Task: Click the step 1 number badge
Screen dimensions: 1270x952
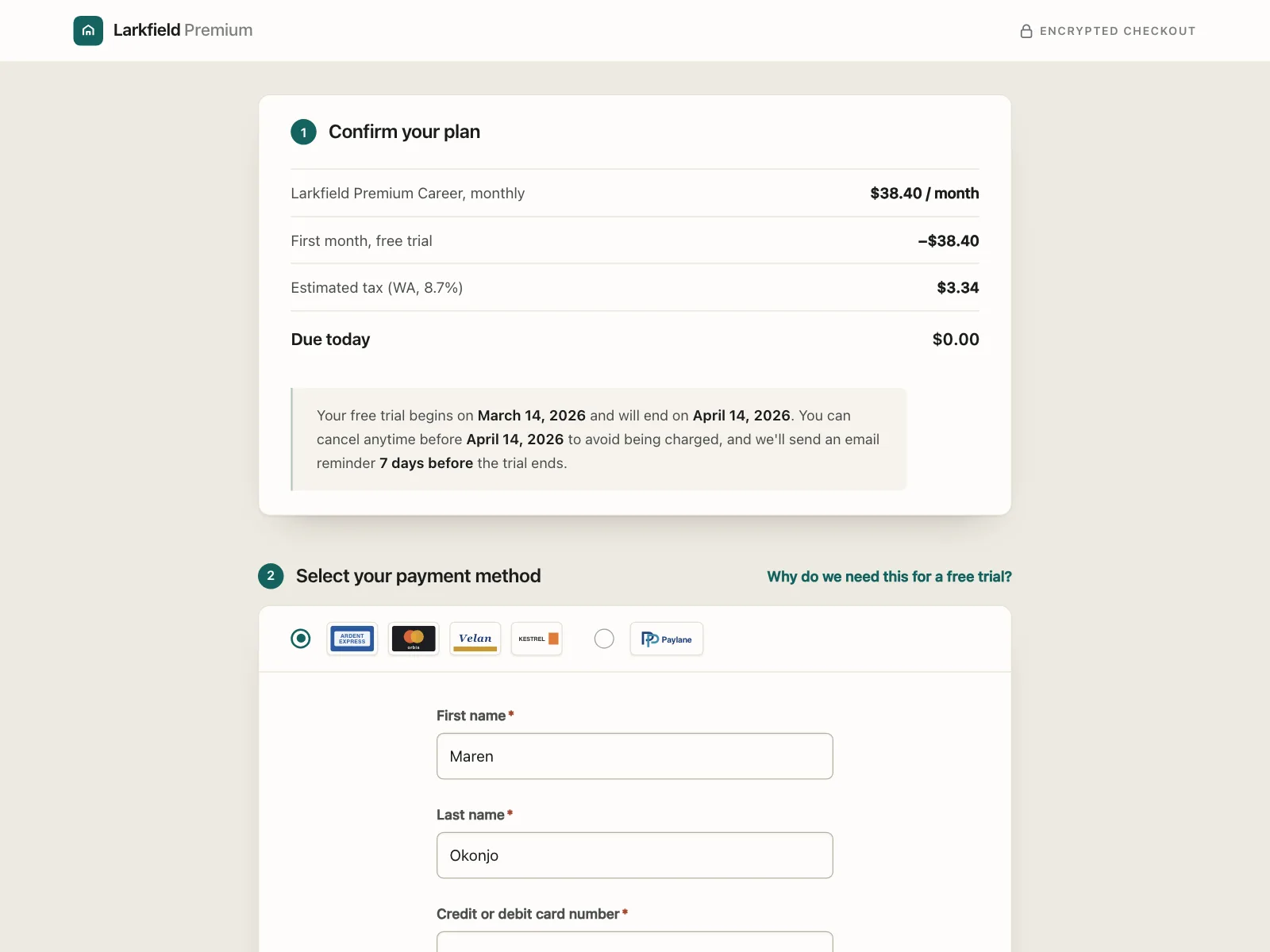Action: point(303,132)
